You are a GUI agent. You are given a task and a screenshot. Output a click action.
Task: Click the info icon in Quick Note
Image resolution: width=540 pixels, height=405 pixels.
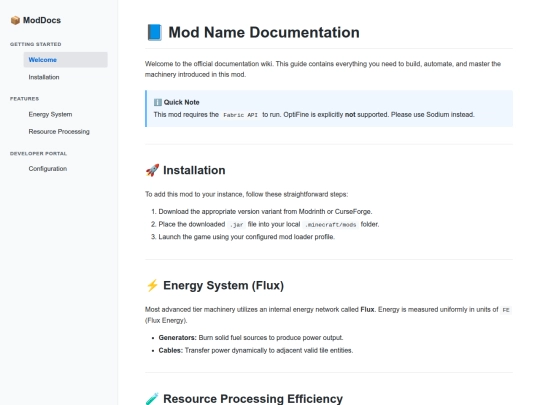pos(158,102)
